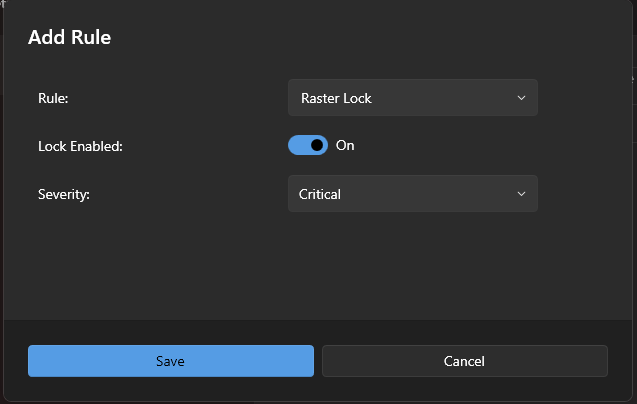
Task: Click the Rule: field label
Action: (54, 98)
